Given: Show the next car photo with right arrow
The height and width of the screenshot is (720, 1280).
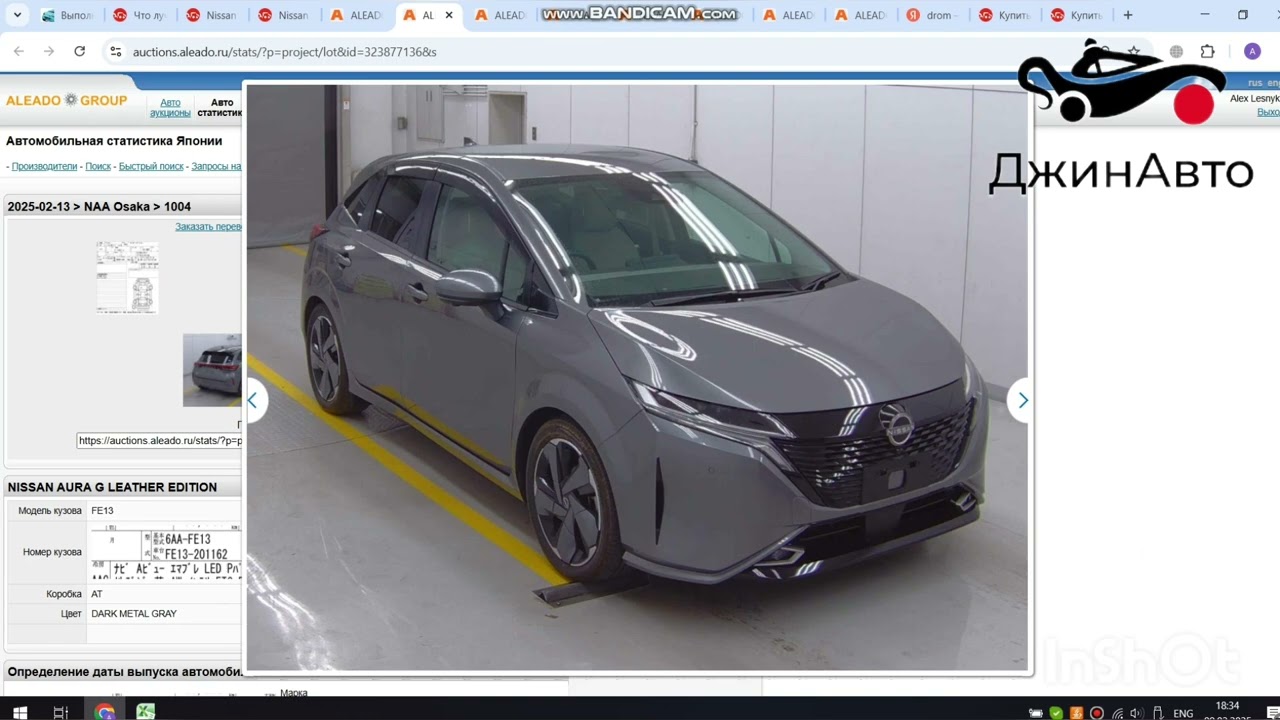Looking at the screenshot, I should point(1022,400).
